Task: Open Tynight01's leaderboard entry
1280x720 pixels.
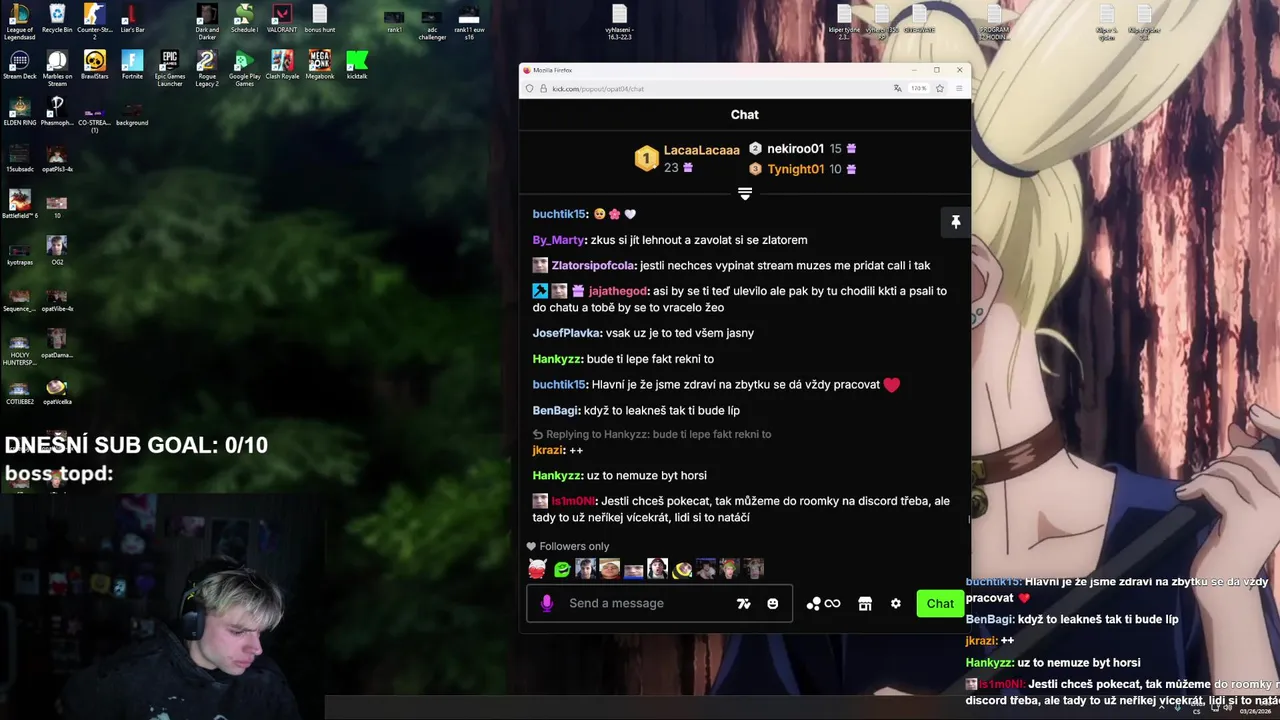Action: [796, 169]
